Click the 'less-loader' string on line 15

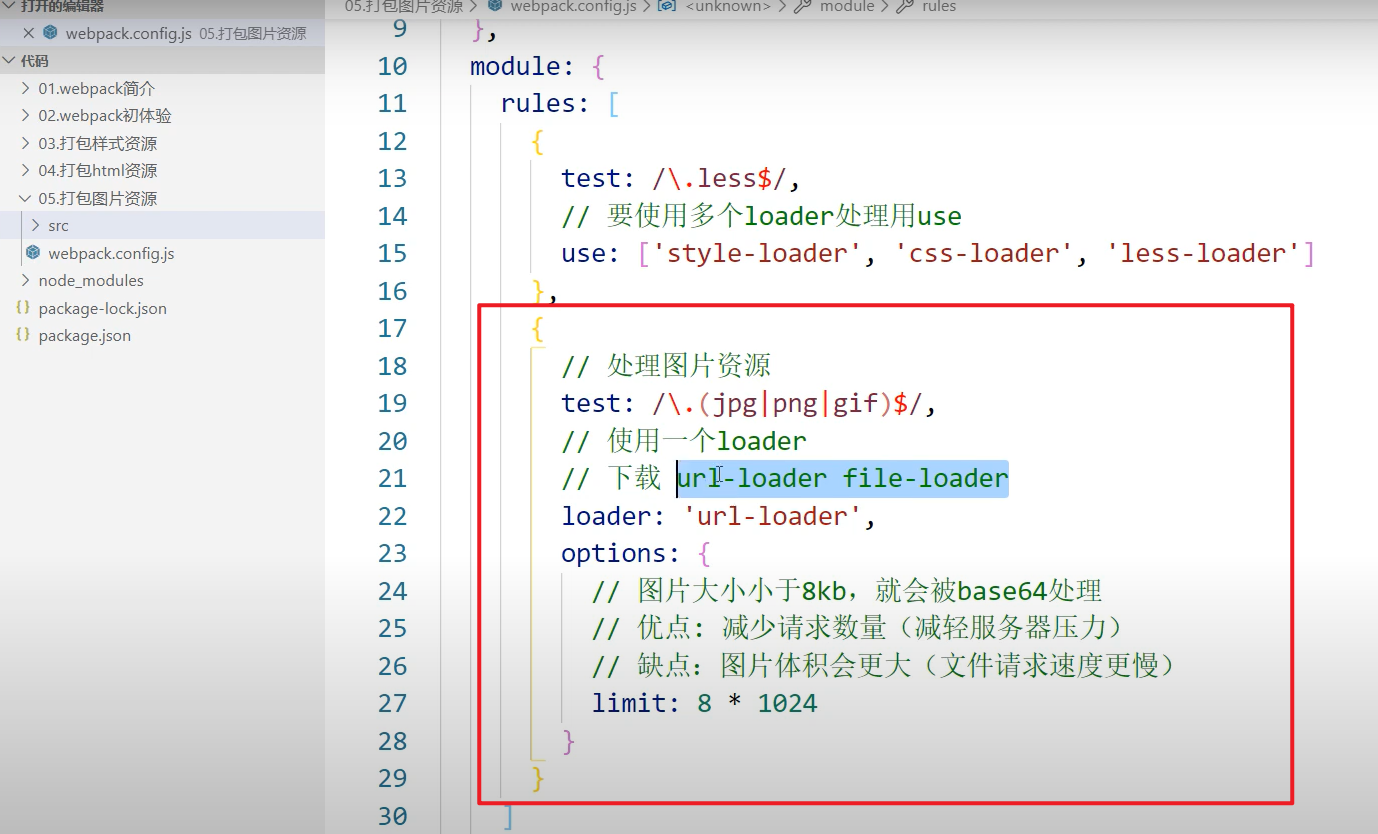tap(1204, 254)
